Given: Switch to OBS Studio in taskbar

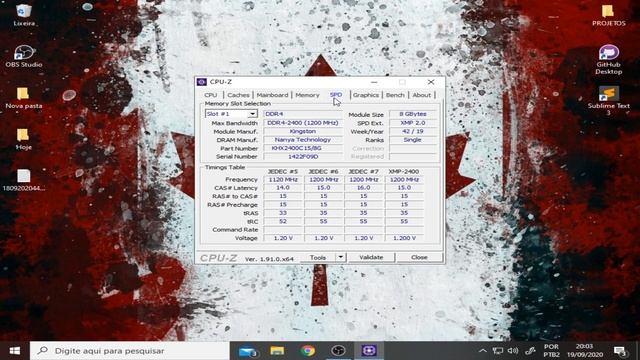Looking at the screenshot, I should (x=338, y=351).
